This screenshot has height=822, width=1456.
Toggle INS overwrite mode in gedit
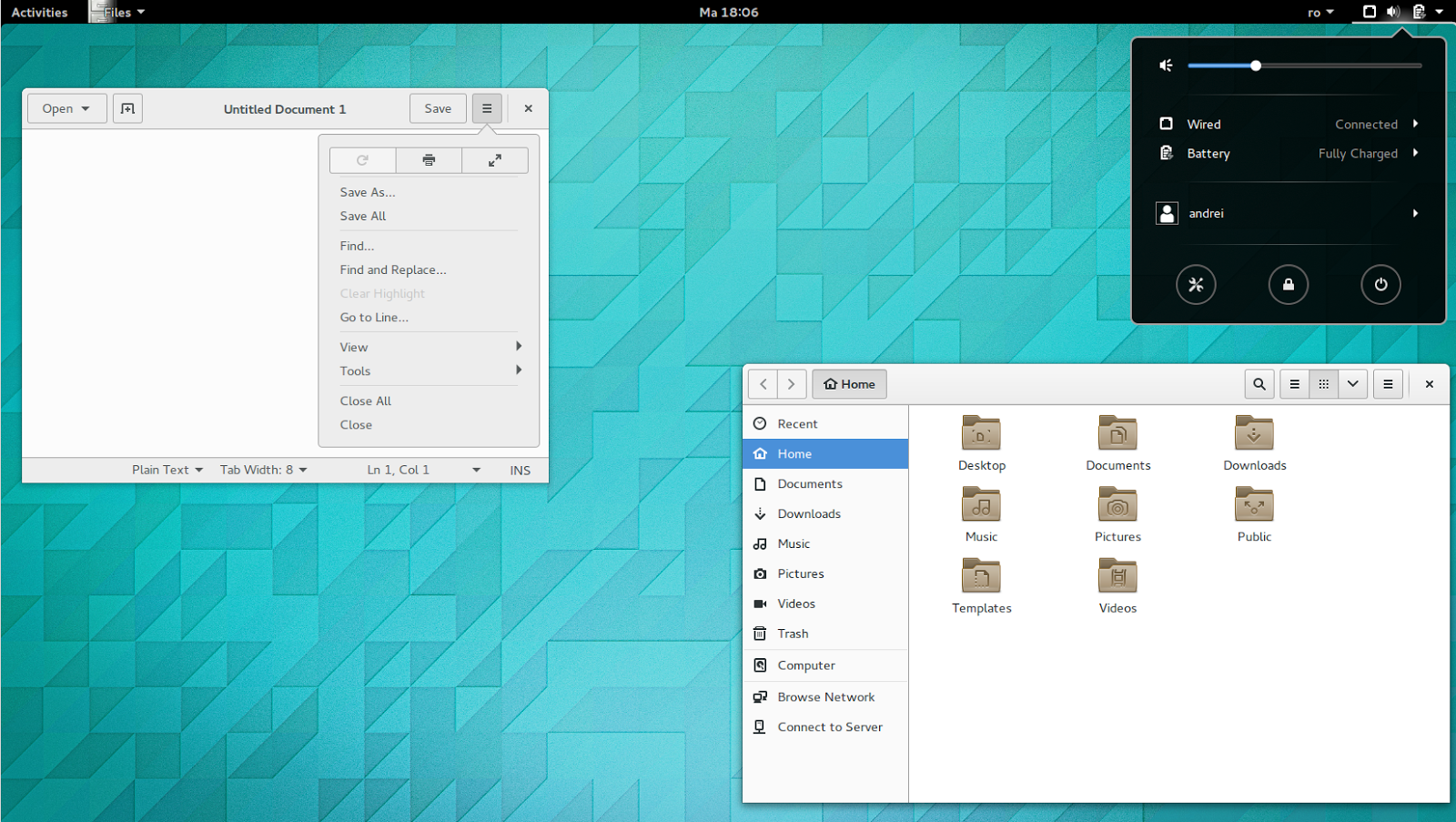point(520,469)
